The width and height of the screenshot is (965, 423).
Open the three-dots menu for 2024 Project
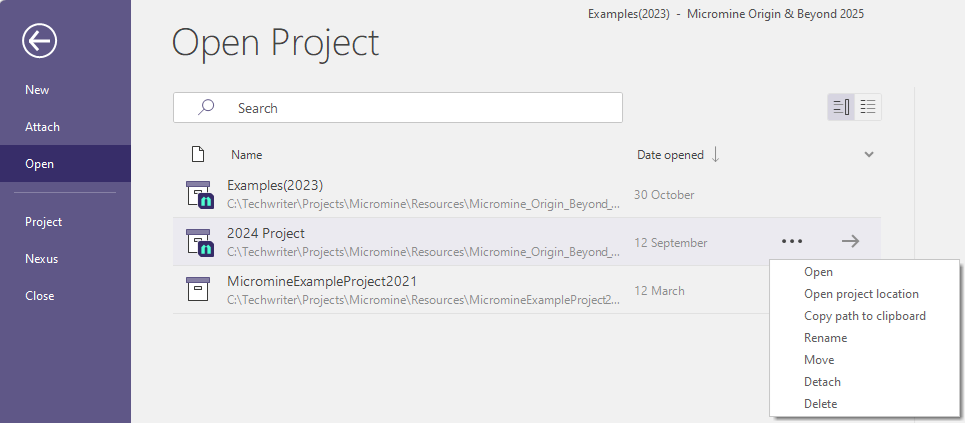tap(792, 241)
